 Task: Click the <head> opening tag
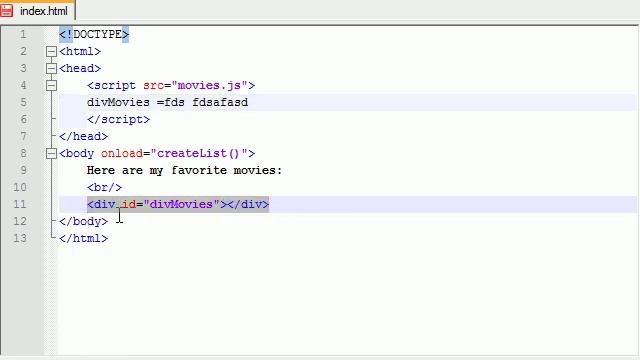[x=80, y=68]
